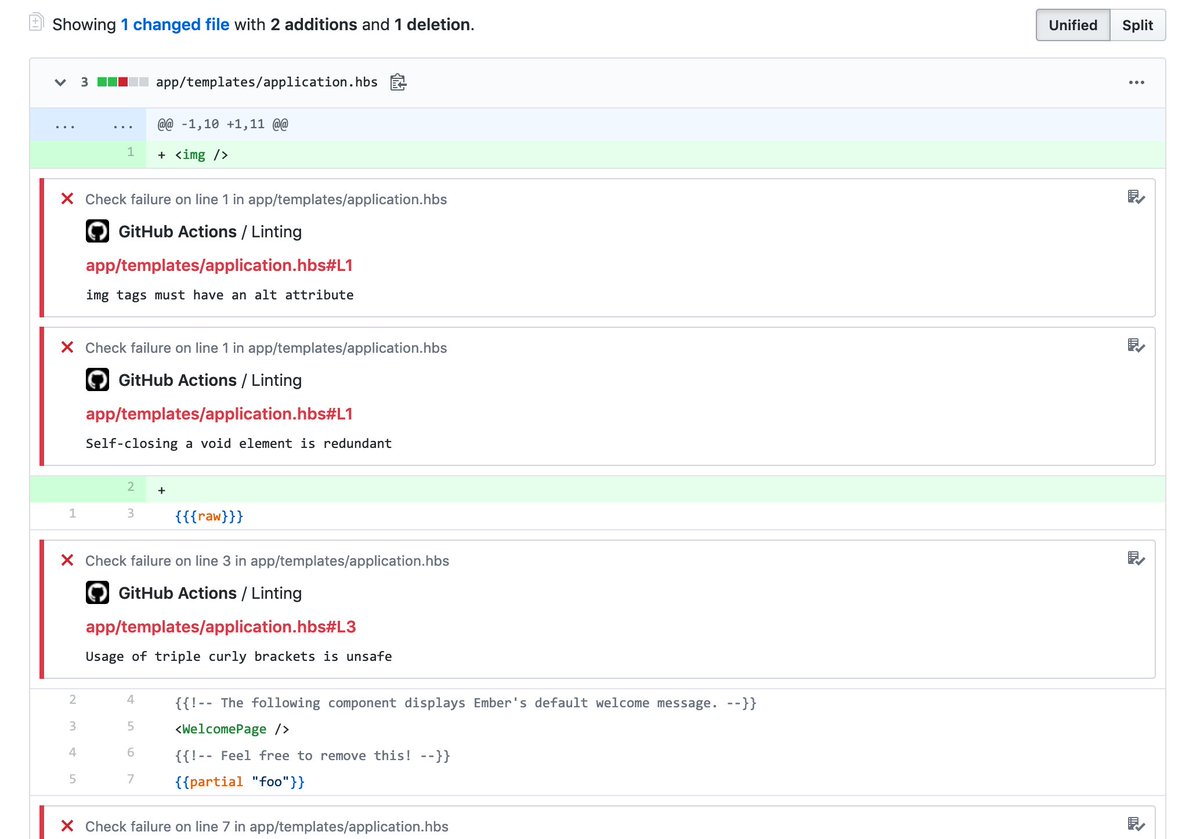
Task: Expand hidden lines at '@@ -1,10 +1,11 @@'
Action: [x=88, y=125]
